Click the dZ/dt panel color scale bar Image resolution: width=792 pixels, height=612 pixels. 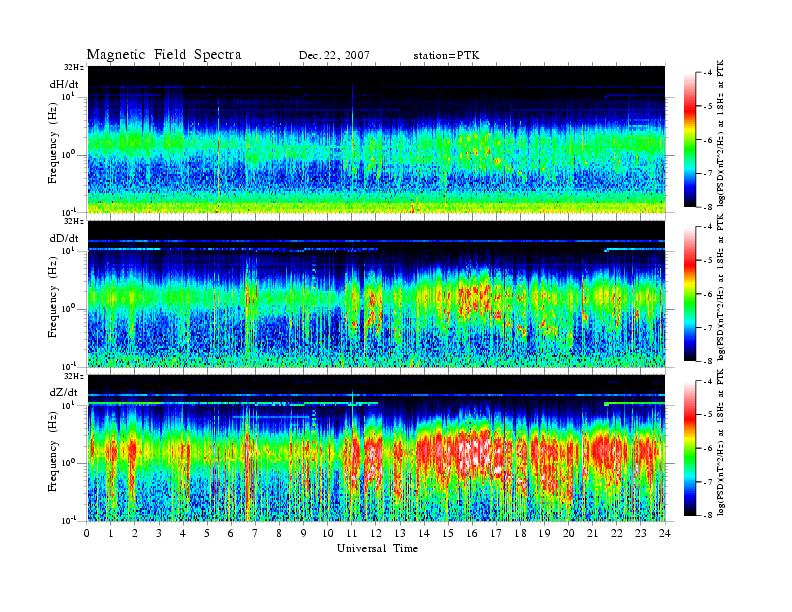point(690,448)
